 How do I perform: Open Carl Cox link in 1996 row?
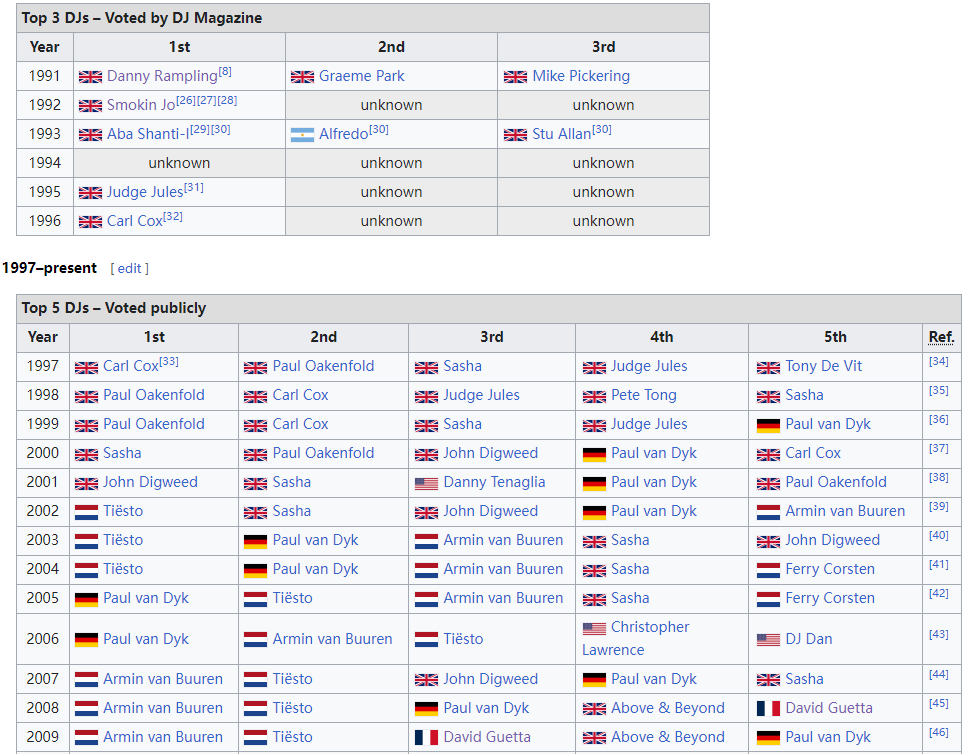pyautogui.click(x=135, y=221)
